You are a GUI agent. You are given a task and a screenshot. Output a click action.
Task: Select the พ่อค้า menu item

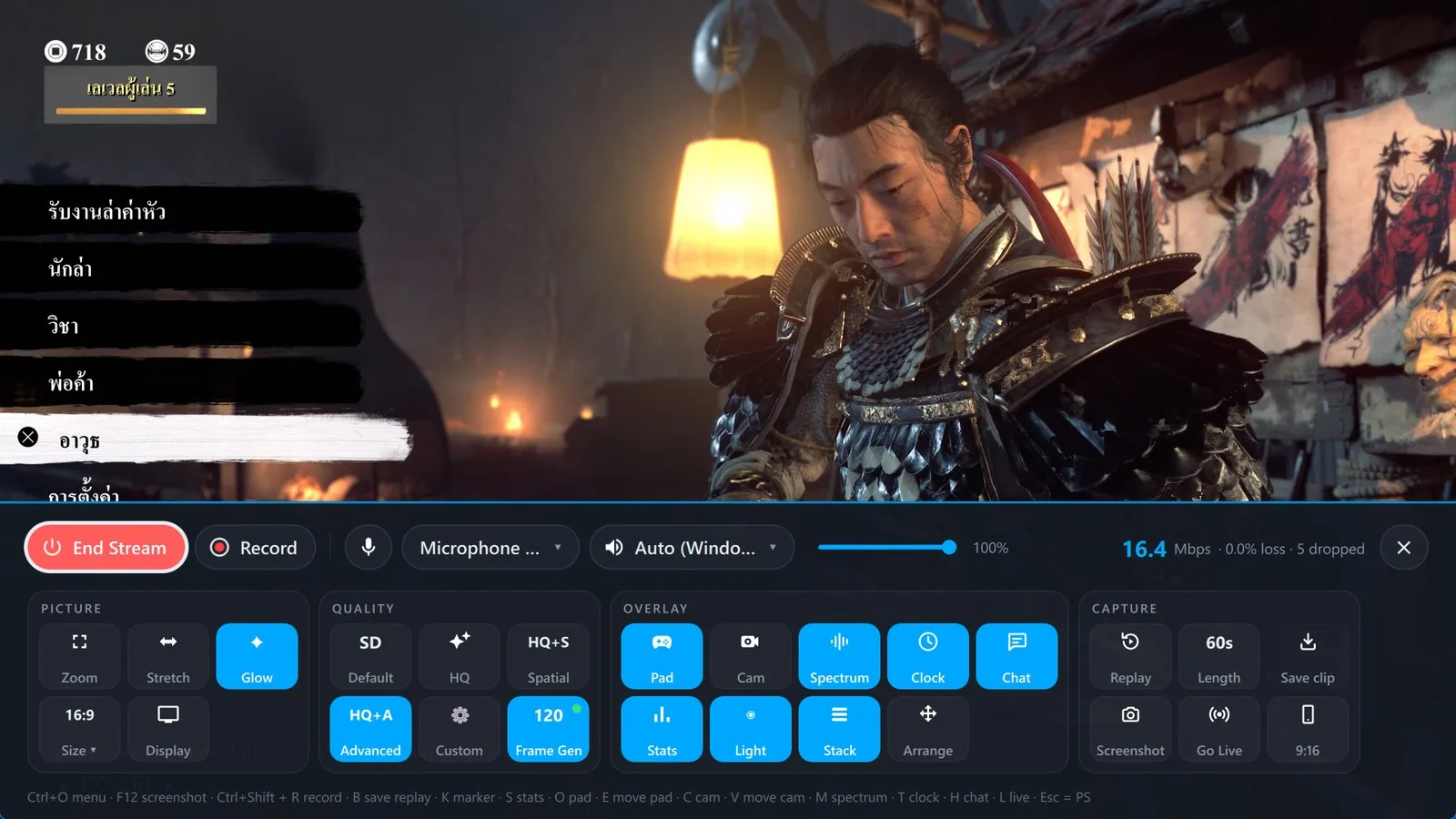pos(180,383)
